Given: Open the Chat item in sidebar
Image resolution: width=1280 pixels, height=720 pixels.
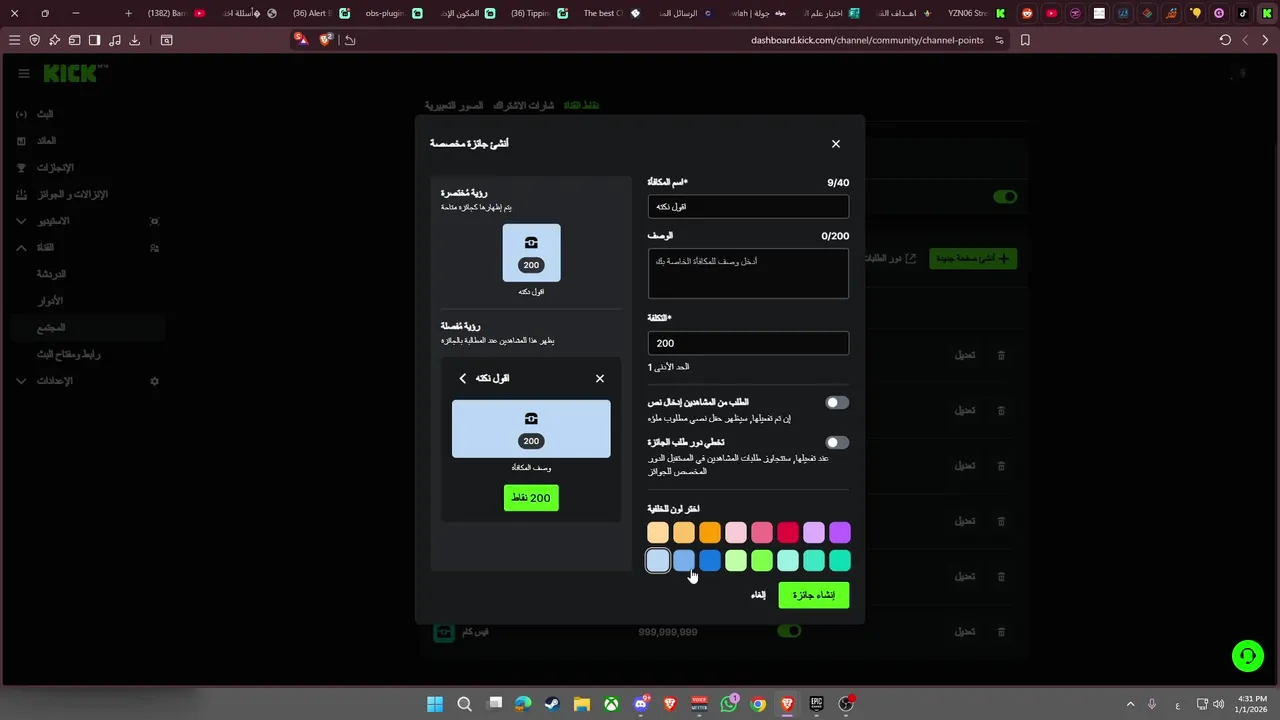Looking at the screenshot, I should pyautogui.click(x=51, y=273).
